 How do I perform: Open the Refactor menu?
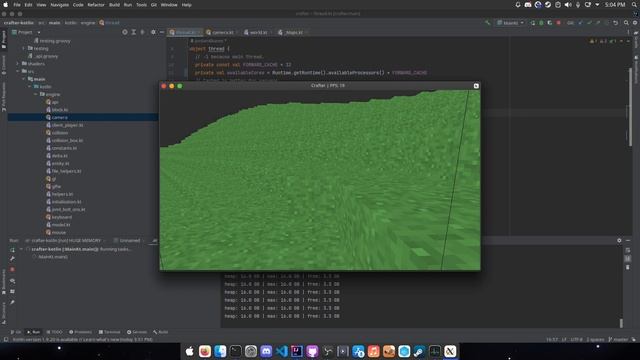coord(96,5)
